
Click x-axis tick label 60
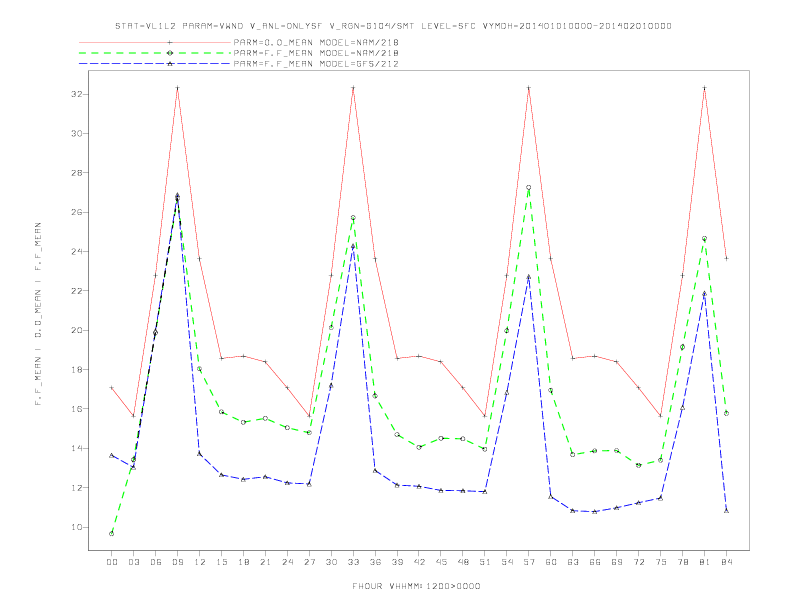coord(551,562)
